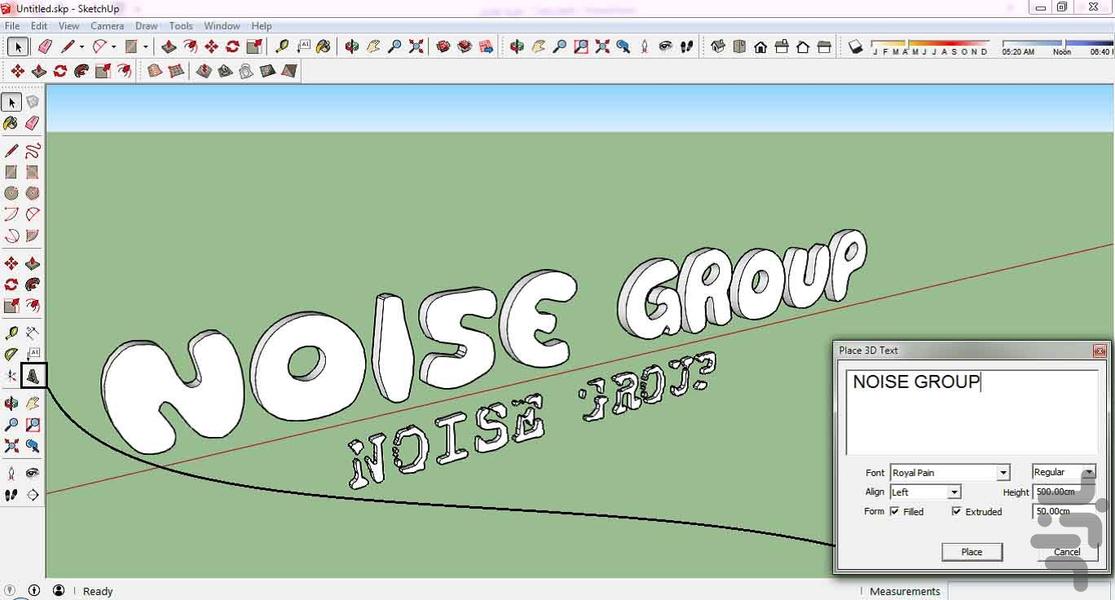Uncheck the Extruded checkbox
1115x600 pixels.
956,512
